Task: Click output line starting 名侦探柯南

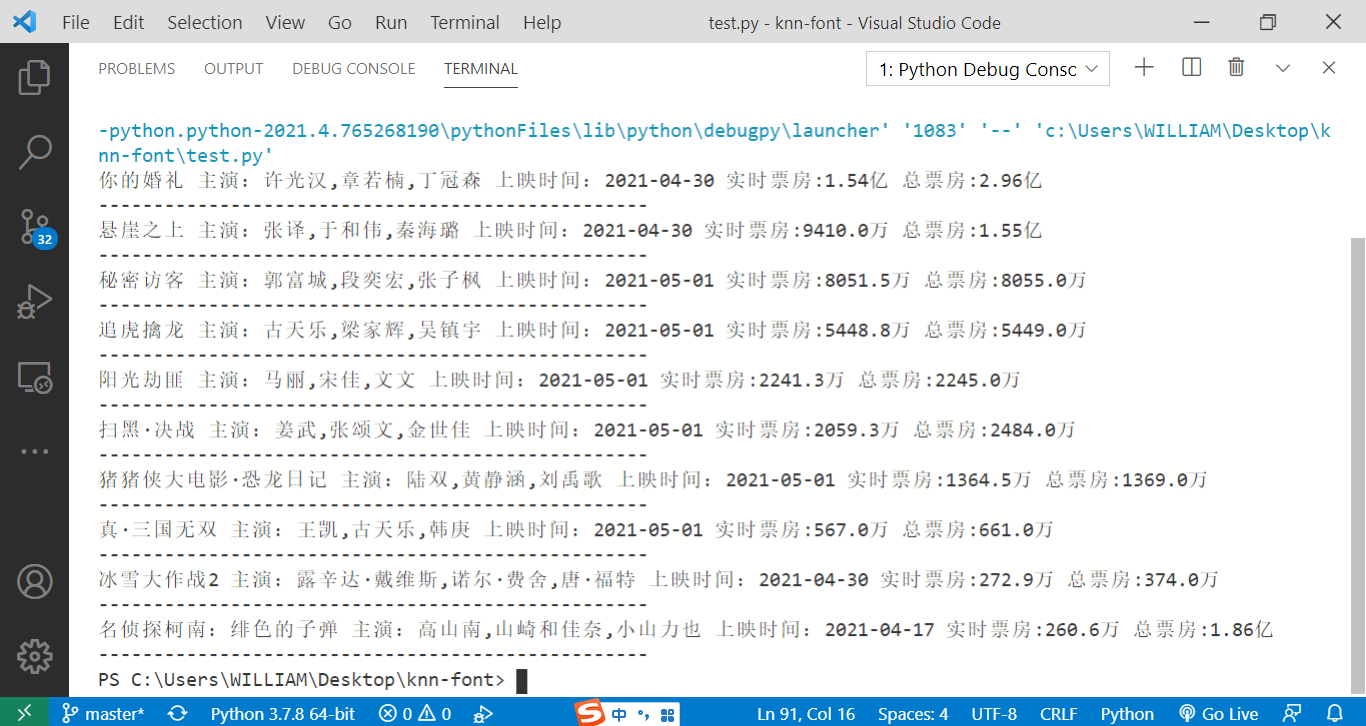Action: coord(686,631)
